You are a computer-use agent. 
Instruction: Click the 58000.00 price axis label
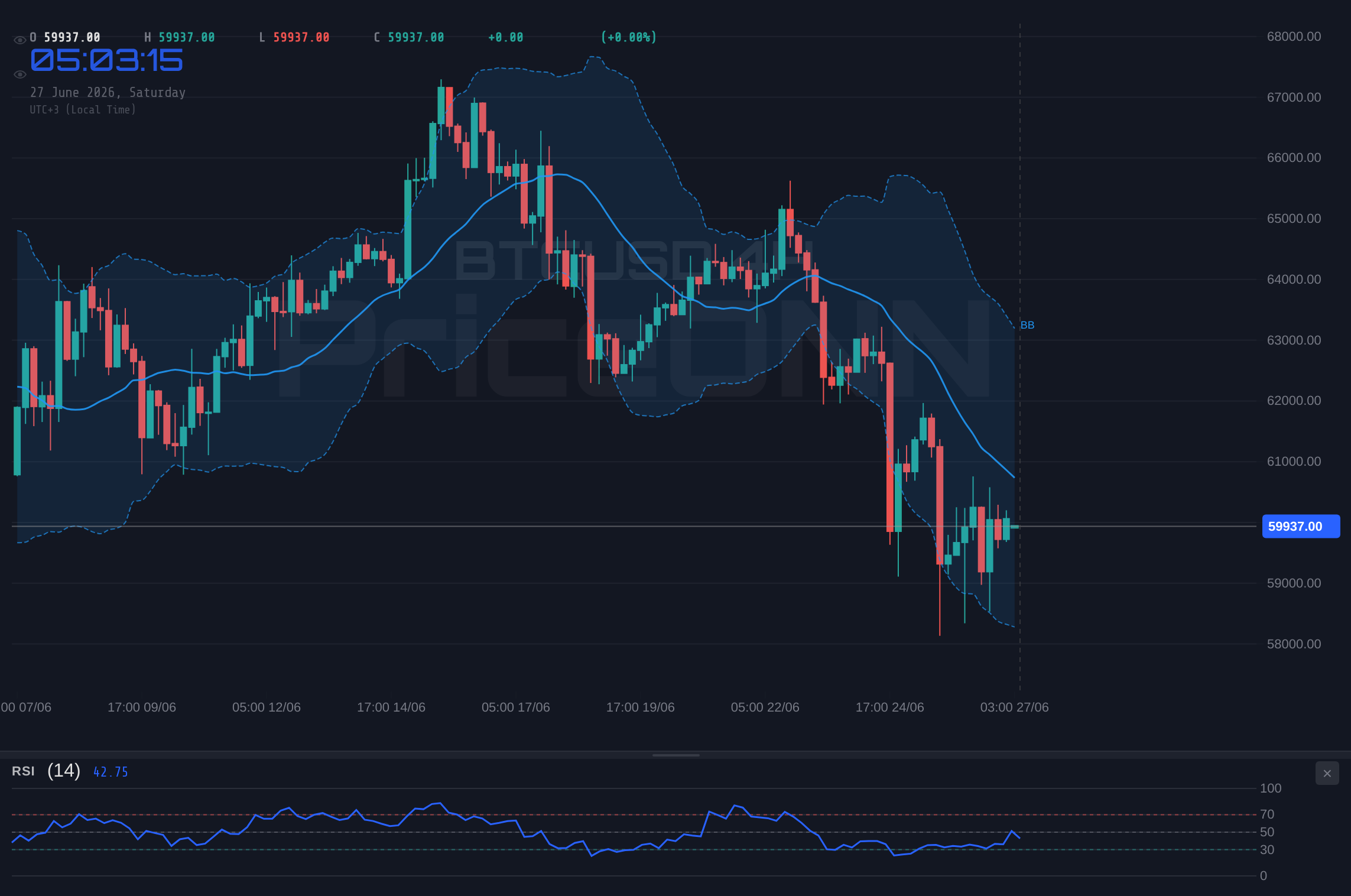(1294, 644)
